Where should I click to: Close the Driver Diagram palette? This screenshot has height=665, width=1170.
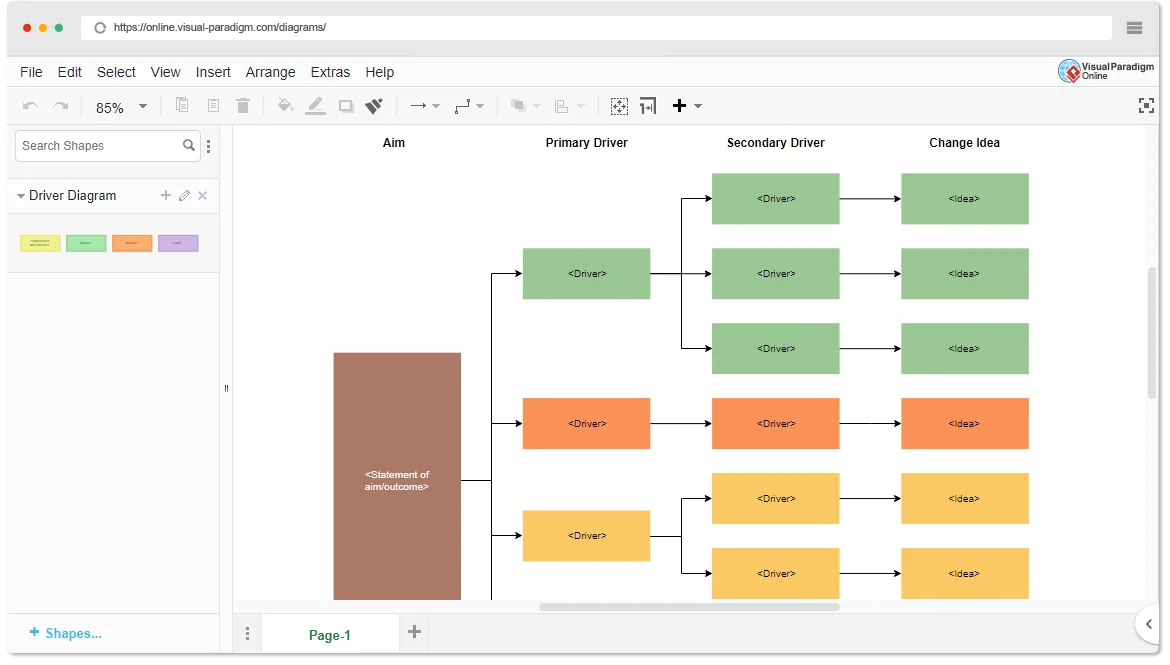[202, 196]
